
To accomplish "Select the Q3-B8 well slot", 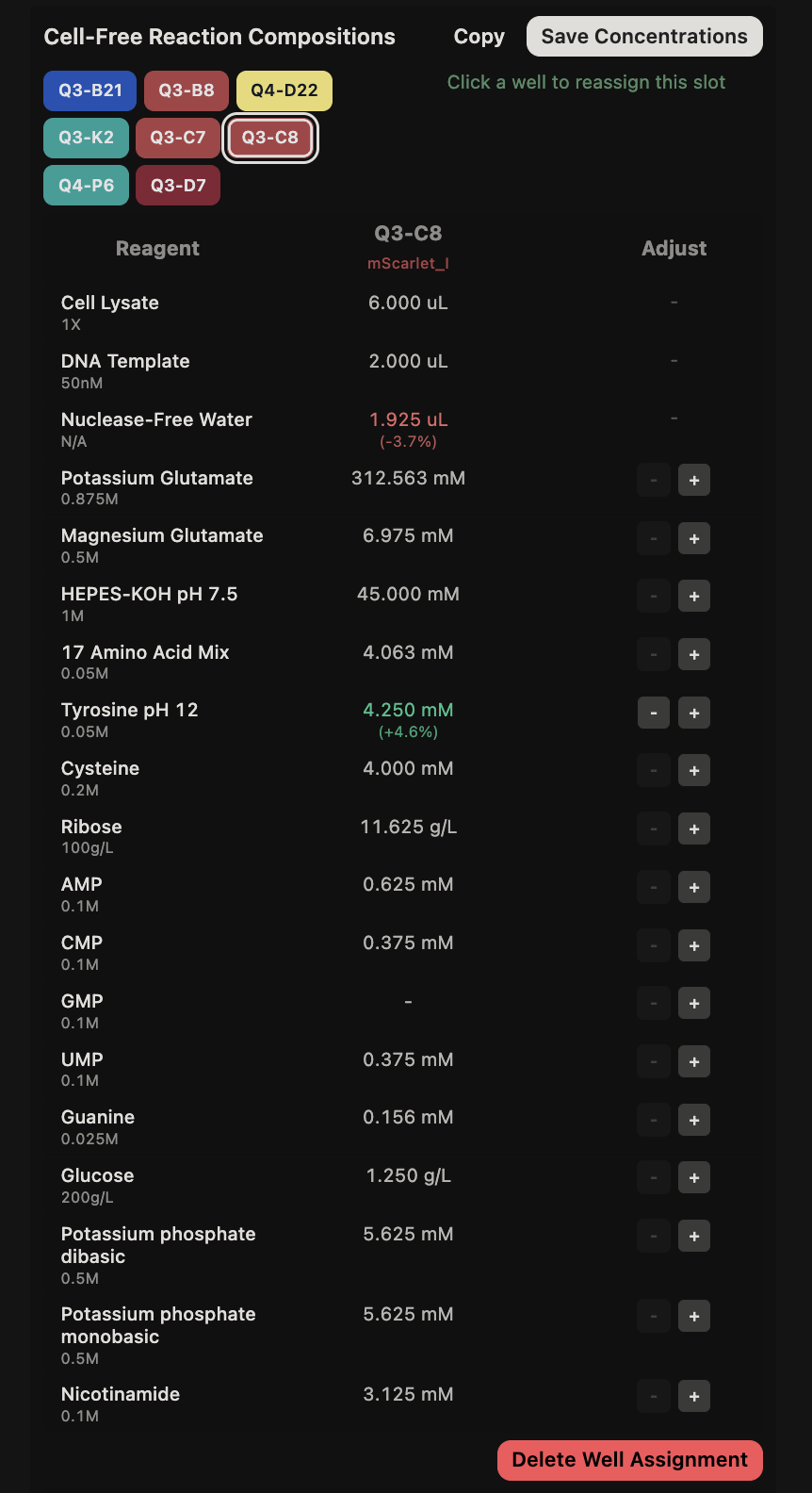I will (187, 90).
